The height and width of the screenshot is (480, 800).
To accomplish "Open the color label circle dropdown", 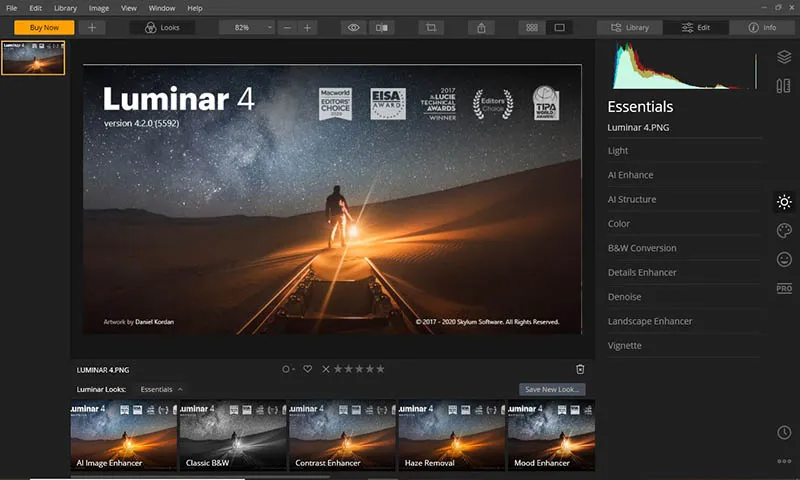I will (x=288, y=369).
